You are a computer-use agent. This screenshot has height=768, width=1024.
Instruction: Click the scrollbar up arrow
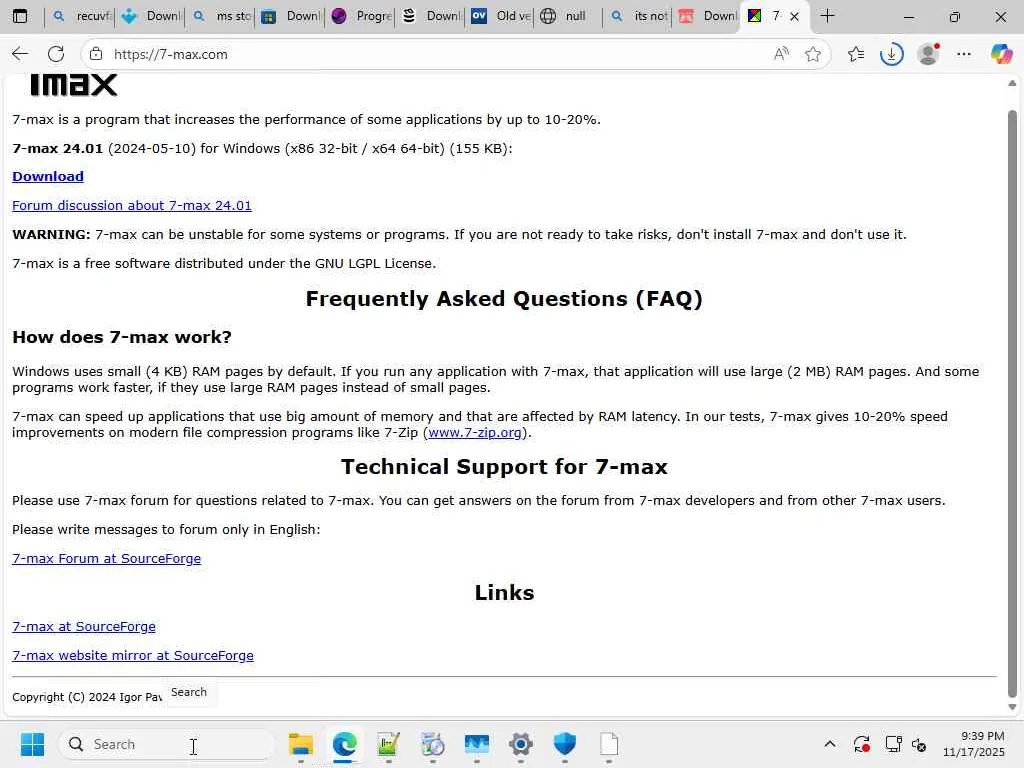point(1012,83)
